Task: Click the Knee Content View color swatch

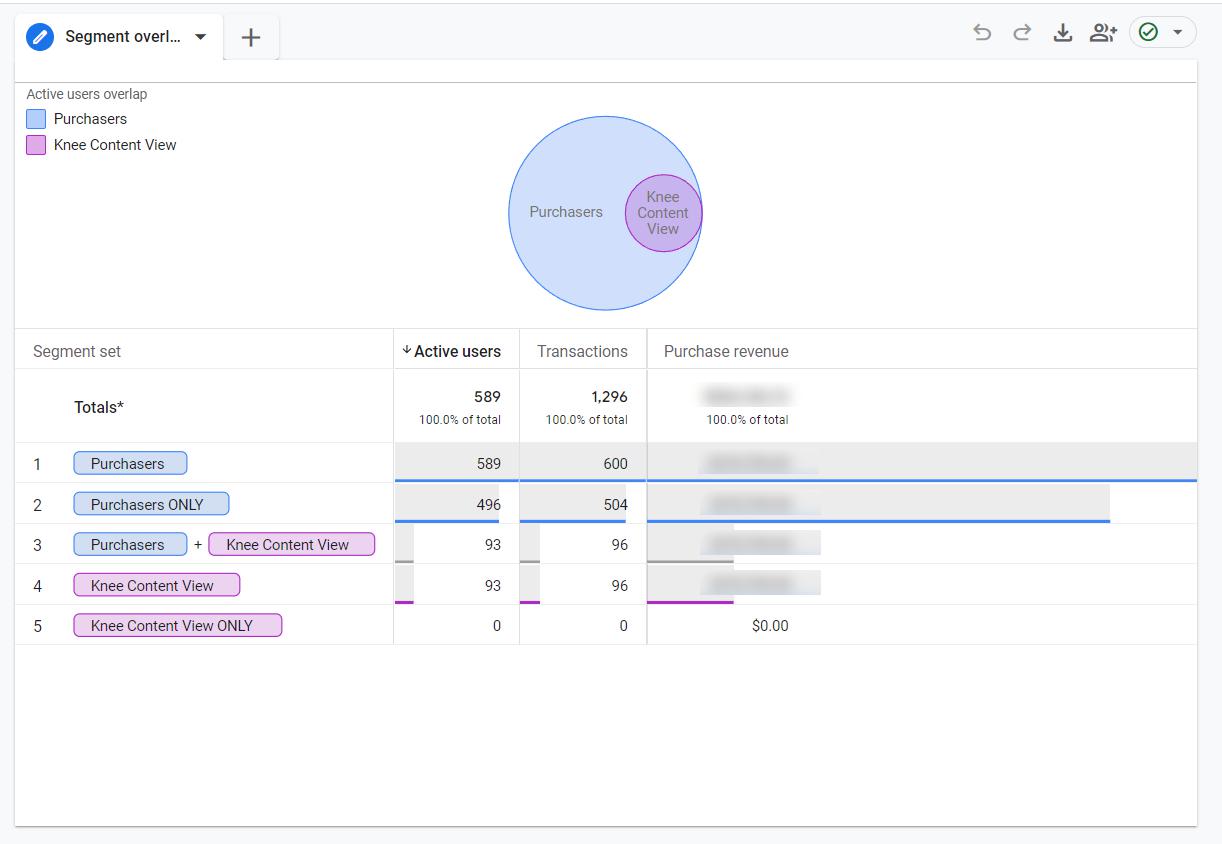Action: click(35, 144)
